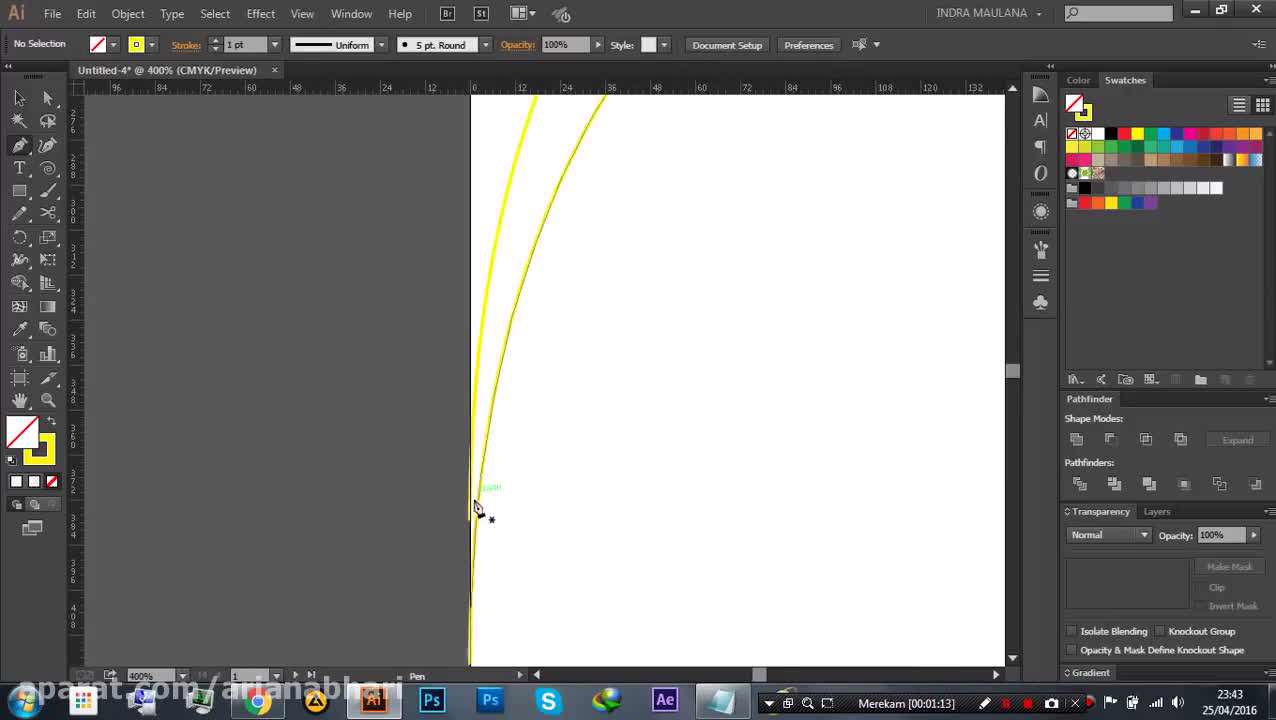Viewport: 1276px width, 720px height.
Task: Toggle Opacity & Mask Define Knockout Shape
Action: 1072,650
